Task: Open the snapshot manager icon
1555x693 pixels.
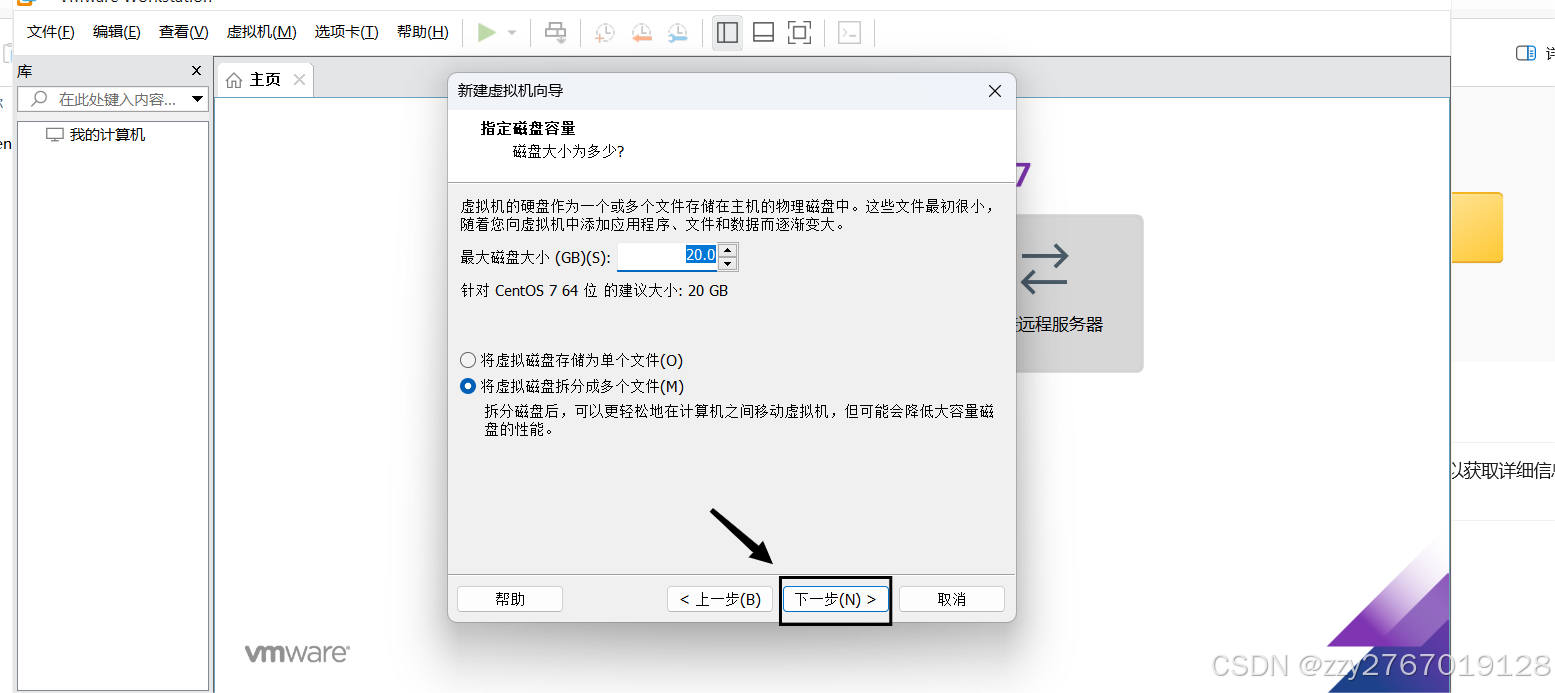Action: click(678, 33)
